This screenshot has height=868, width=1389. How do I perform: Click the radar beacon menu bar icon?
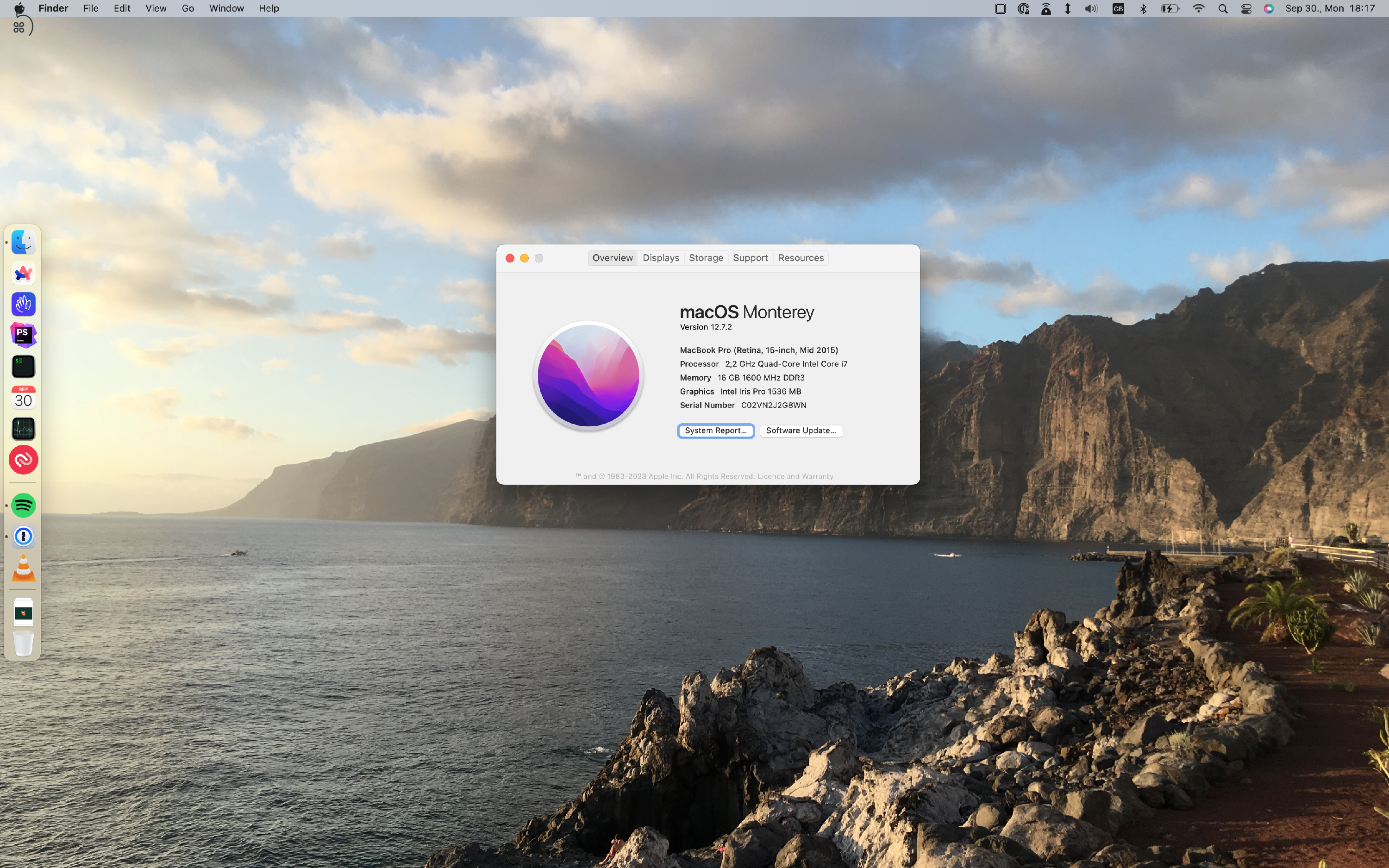(x=1046, y=9)
